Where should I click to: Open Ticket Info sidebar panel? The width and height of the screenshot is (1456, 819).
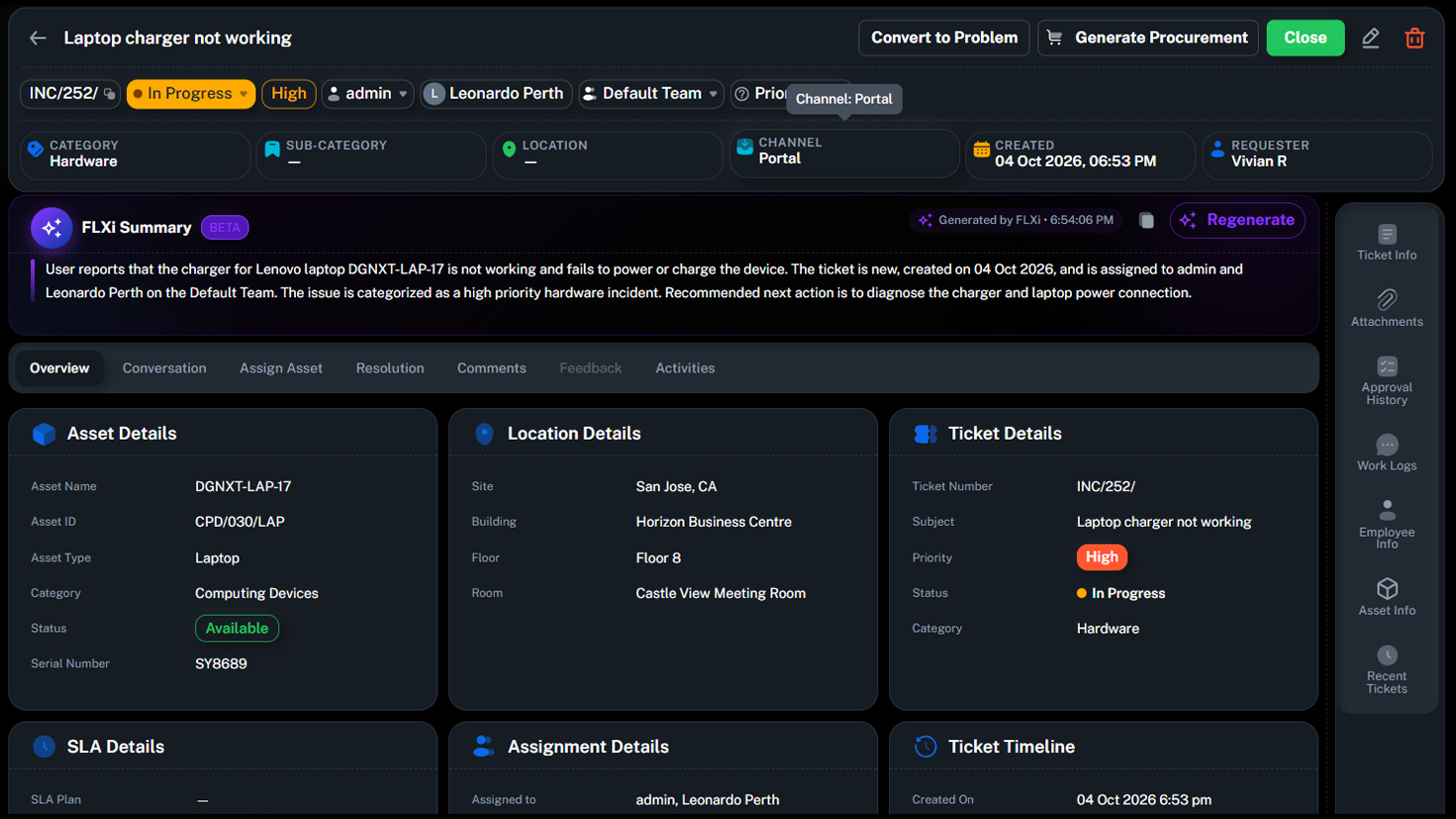pos(1387,243)
